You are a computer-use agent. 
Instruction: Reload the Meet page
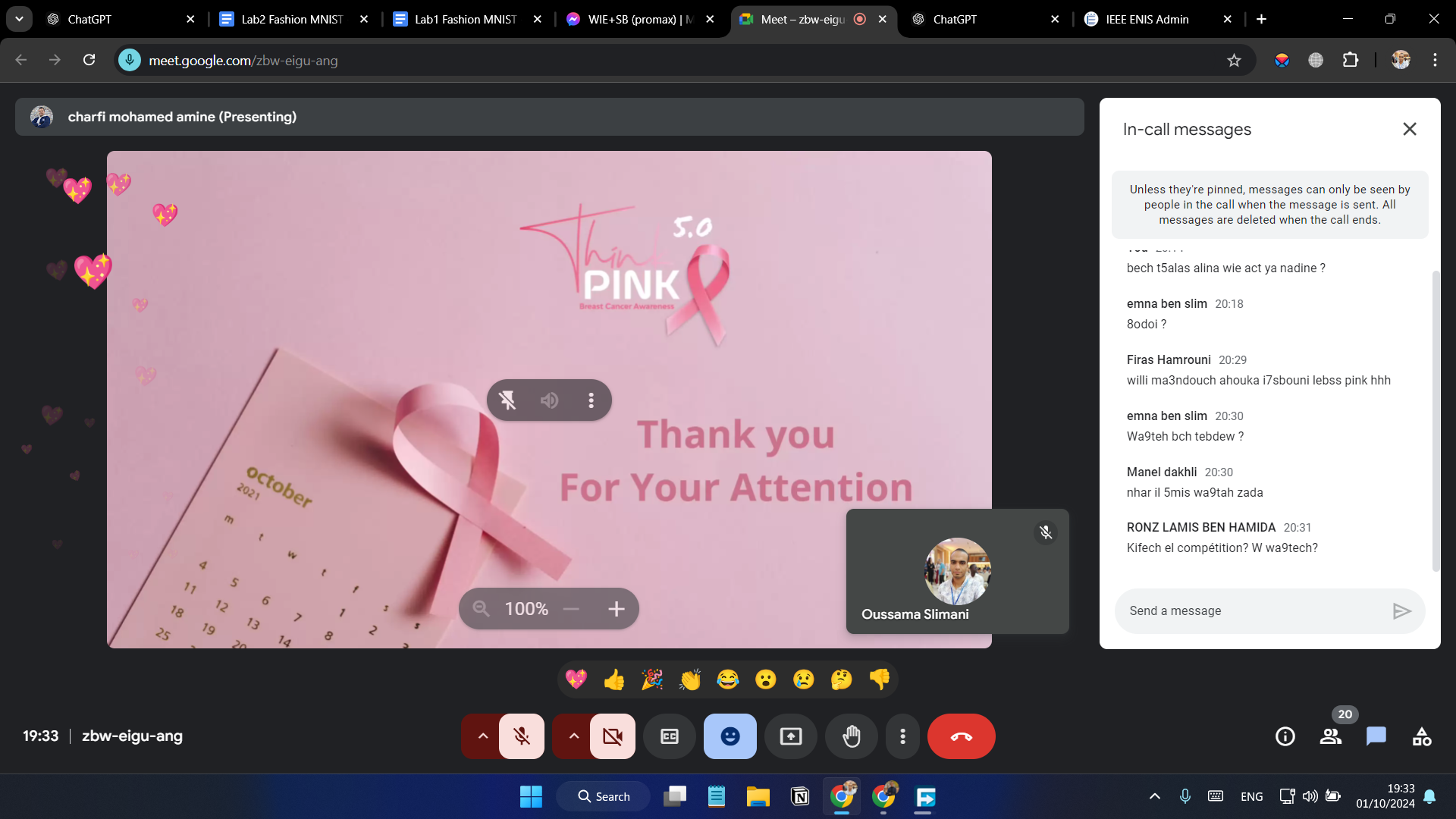point(89,60)
